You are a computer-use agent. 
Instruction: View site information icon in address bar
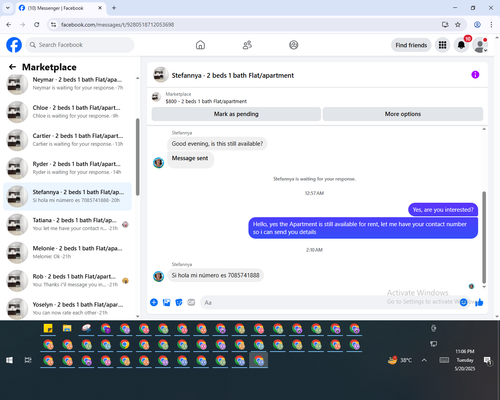tap(53, 24)
